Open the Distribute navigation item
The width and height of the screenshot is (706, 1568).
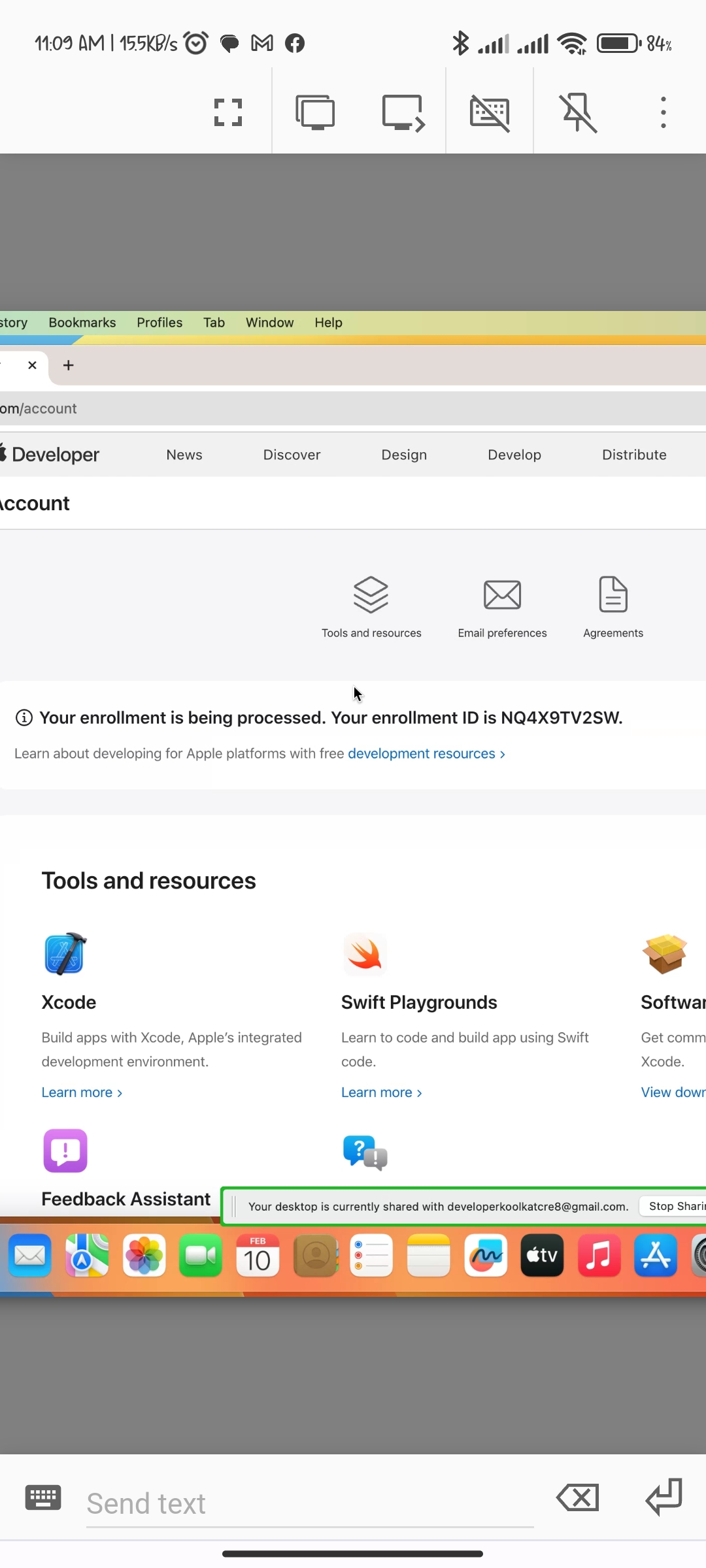(634, 455)
